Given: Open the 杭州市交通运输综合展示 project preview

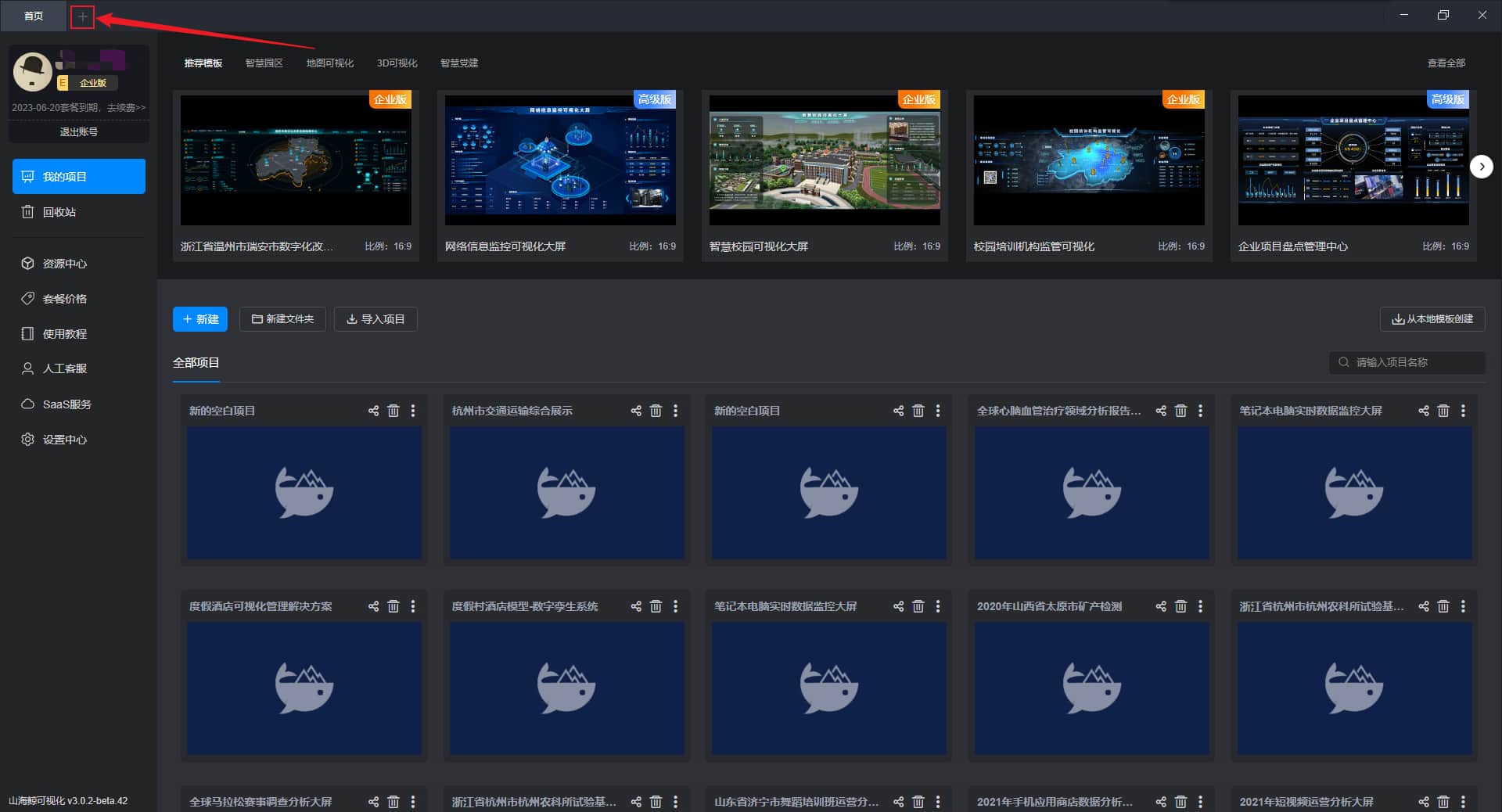Looking at the screenshot, I should (566, 493).
